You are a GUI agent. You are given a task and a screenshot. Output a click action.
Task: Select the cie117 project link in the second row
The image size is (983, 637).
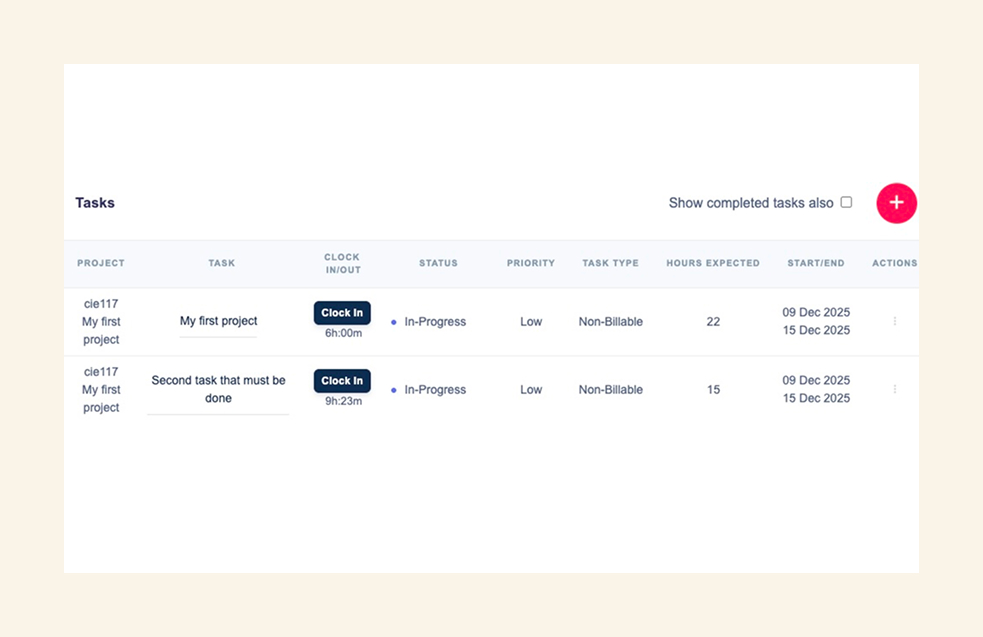point(100,371)
